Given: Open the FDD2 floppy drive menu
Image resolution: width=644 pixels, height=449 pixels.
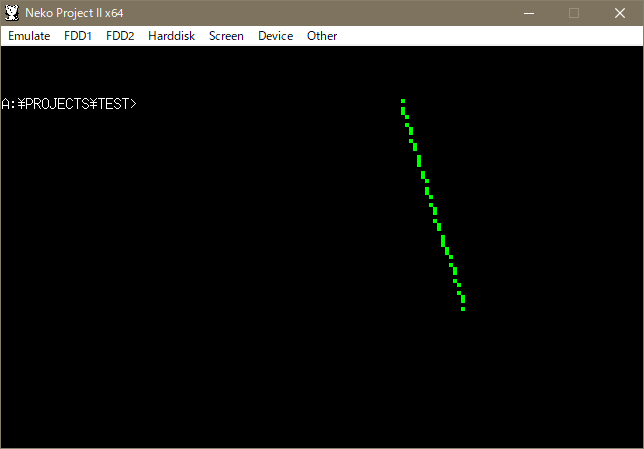Looking at the screenshot, I should coord(120,36).
